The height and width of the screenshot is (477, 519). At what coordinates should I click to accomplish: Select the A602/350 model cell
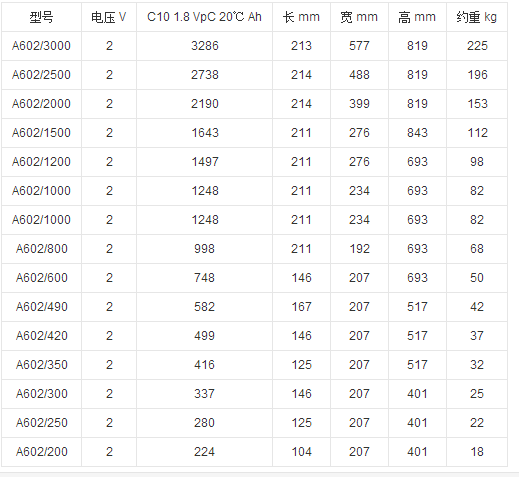click(x=42, y=365)
